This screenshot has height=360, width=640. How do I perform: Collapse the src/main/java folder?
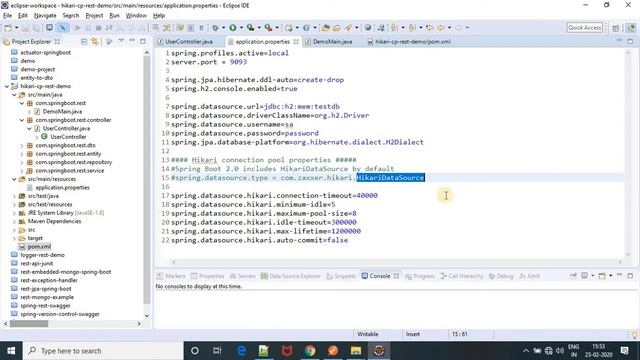(14, 95)
